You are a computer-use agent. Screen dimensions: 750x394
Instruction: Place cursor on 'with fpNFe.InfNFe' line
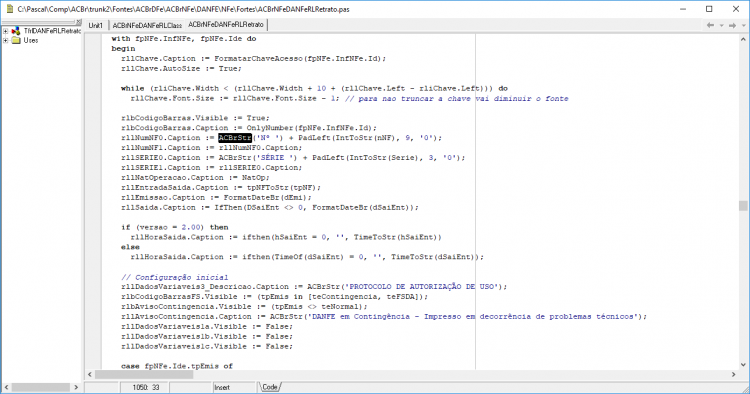click(184, 39)
